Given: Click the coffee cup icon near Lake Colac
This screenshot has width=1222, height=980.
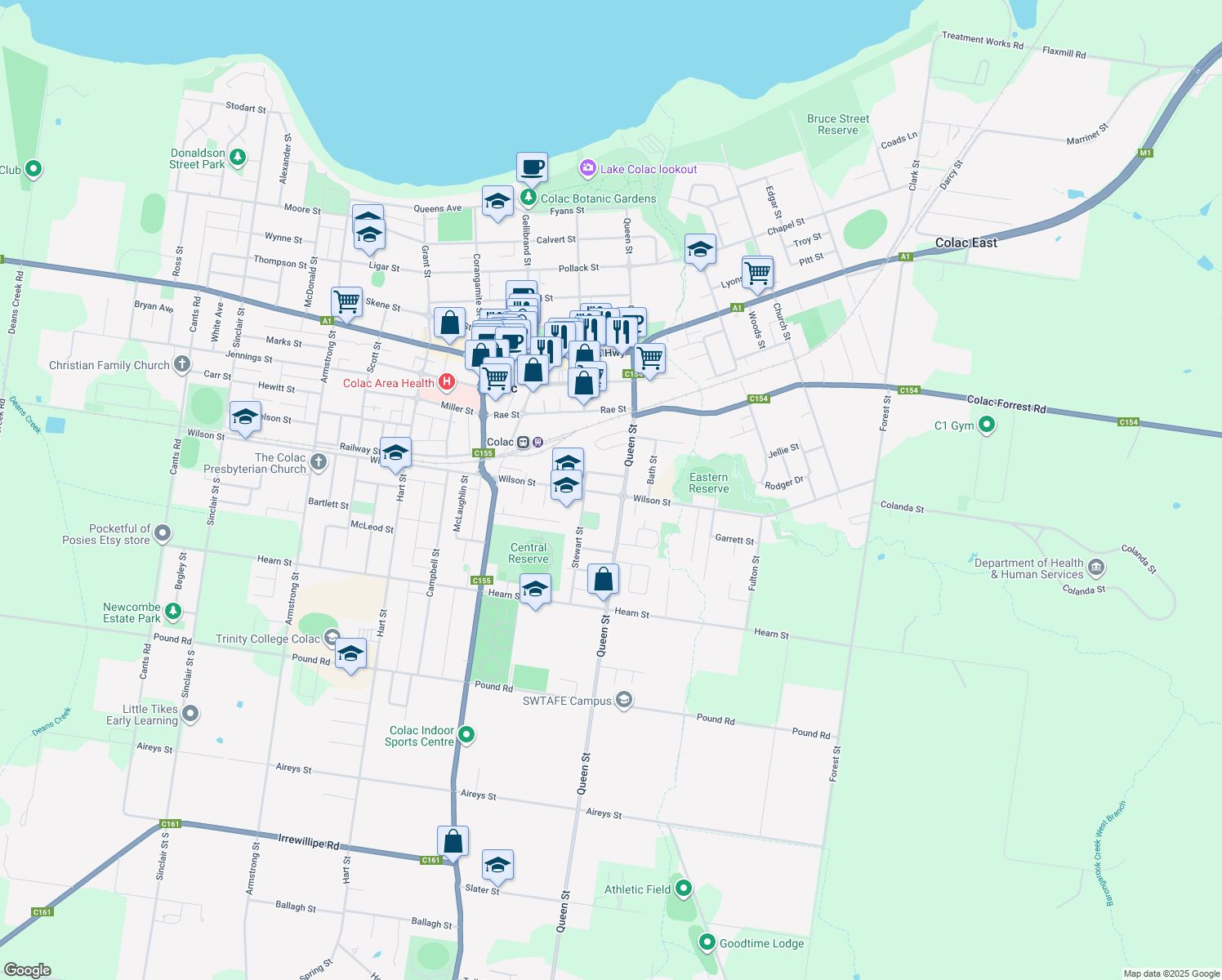Looking at the screenshot, I should [533, 167].
